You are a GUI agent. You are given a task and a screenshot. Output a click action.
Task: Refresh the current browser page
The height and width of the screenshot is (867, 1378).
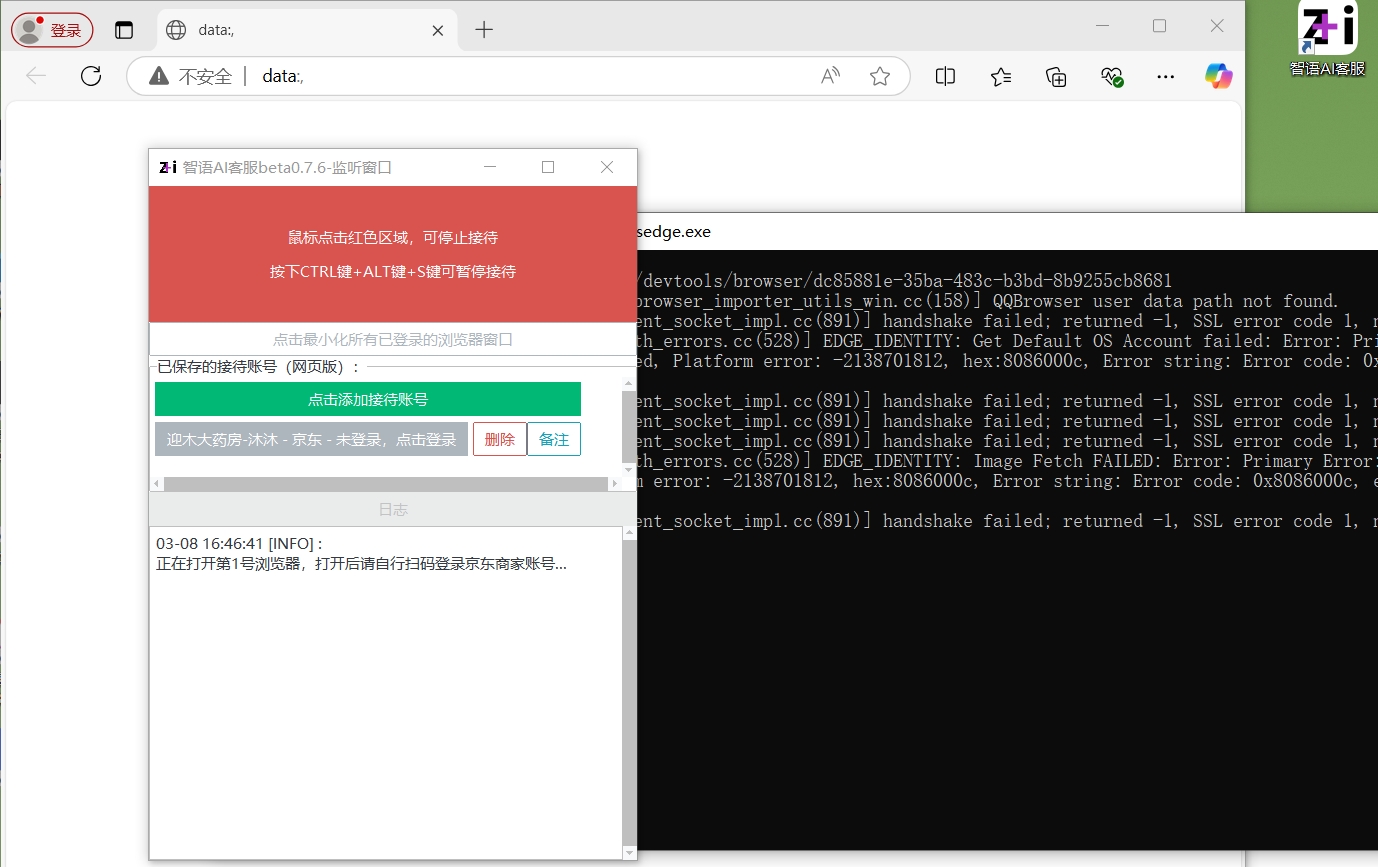(91, 76)
